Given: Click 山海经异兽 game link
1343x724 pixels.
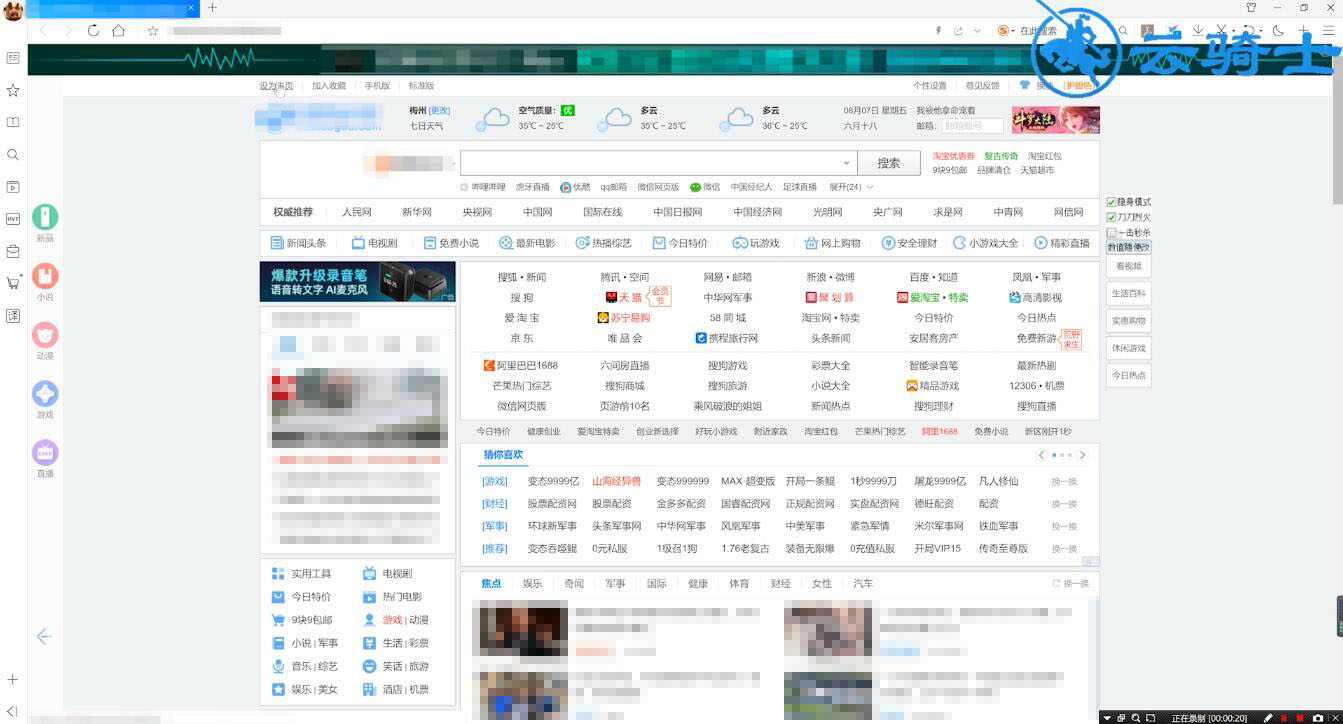Looking at the screenshot, I should point(616,481).
